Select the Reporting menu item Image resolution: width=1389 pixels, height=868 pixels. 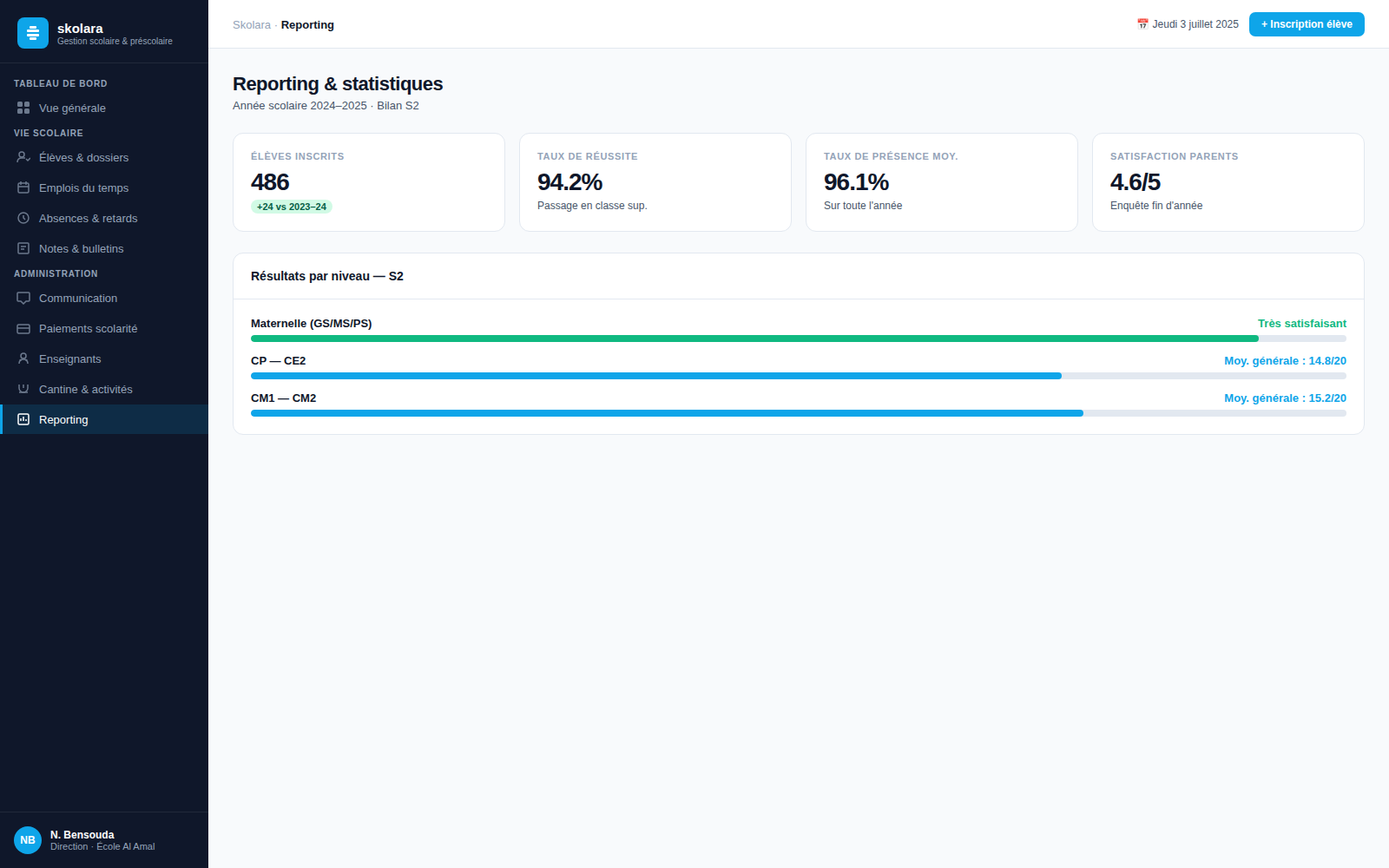(x=104, y=419)
